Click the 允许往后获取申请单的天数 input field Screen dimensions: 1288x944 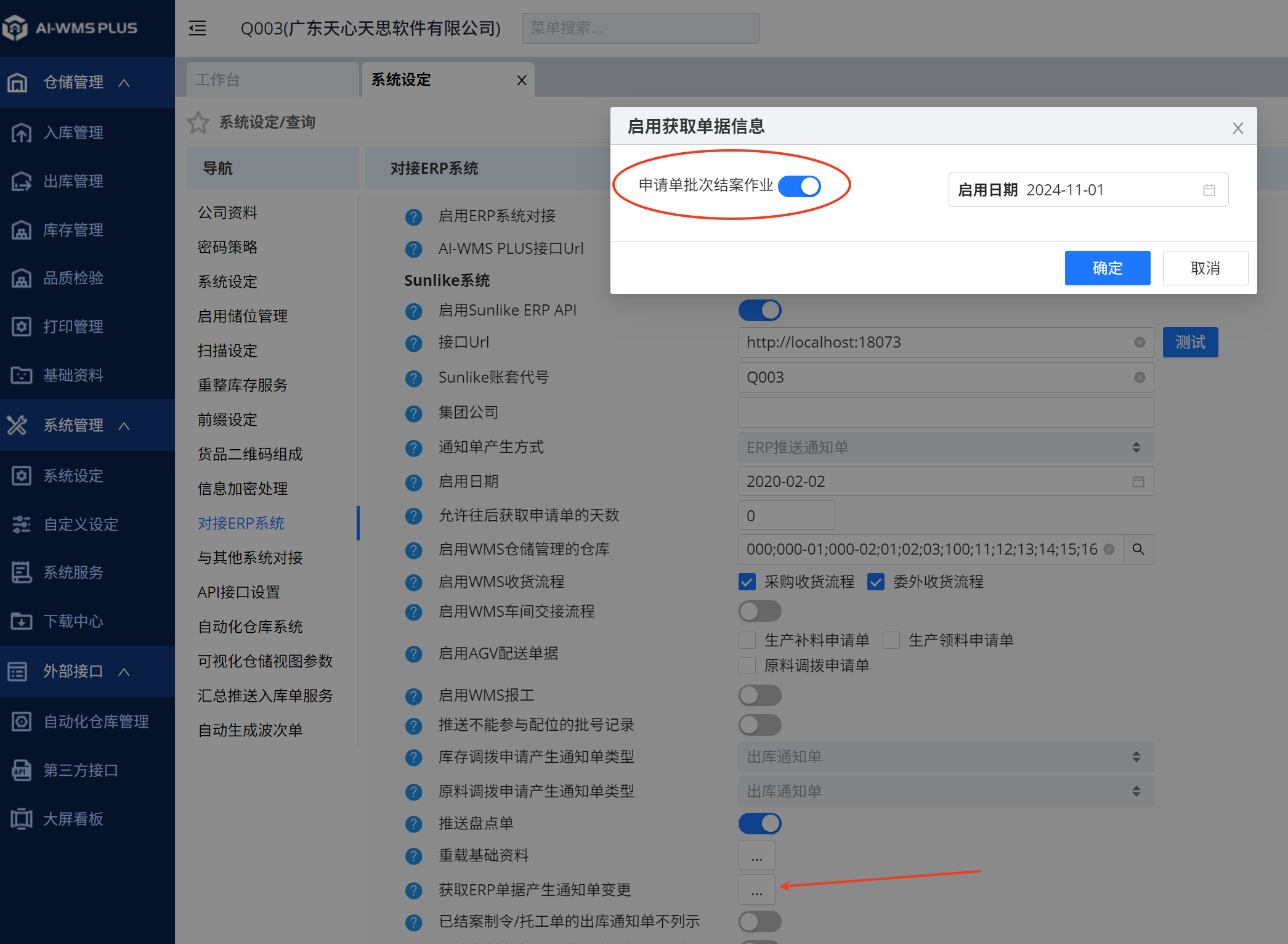[x=787, y=515]
